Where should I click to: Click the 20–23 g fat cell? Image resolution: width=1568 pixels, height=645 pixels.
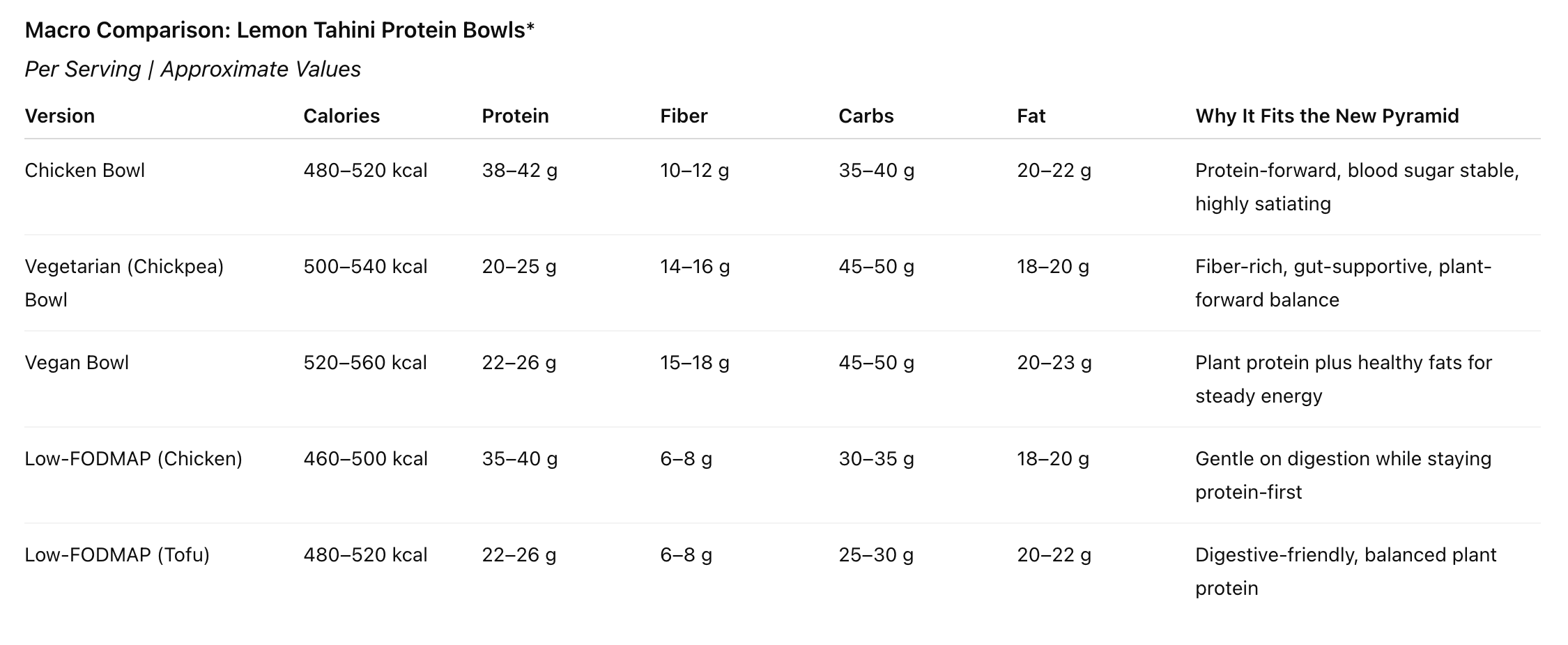pos(1054,363)
